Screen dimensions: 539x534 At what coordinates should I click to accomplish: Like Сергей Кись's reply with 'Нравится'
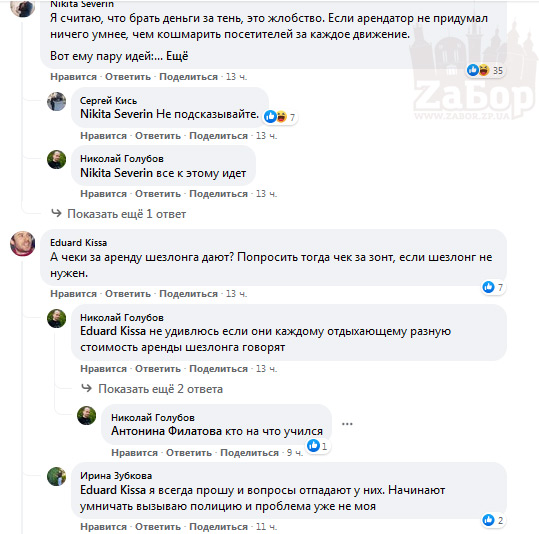103,135
